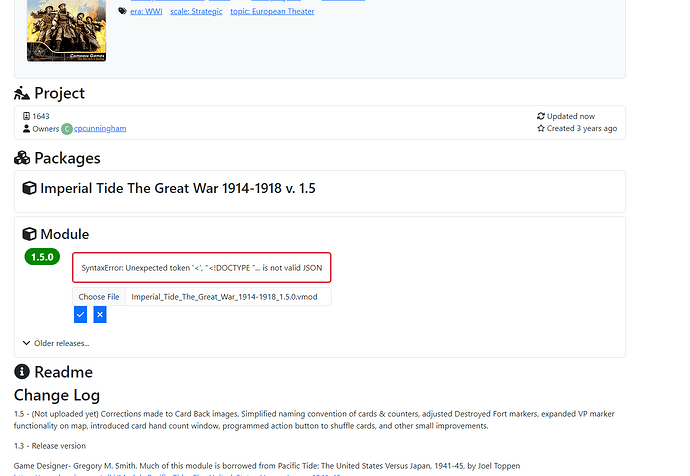Click the owner avatar circle icon

(67, 129)
